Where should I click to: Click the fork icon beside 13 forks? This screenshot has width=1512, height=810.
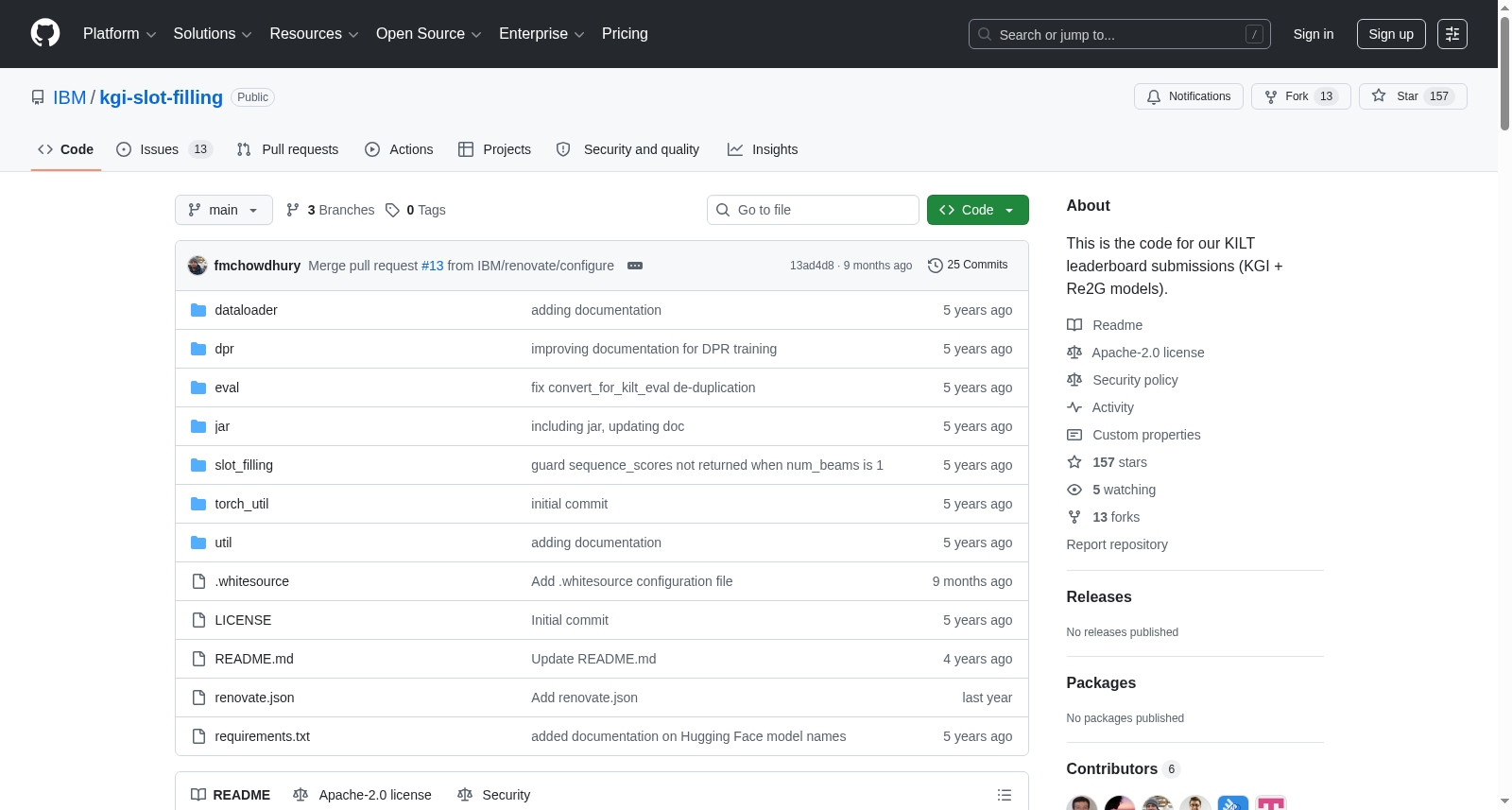[1074, 517]
